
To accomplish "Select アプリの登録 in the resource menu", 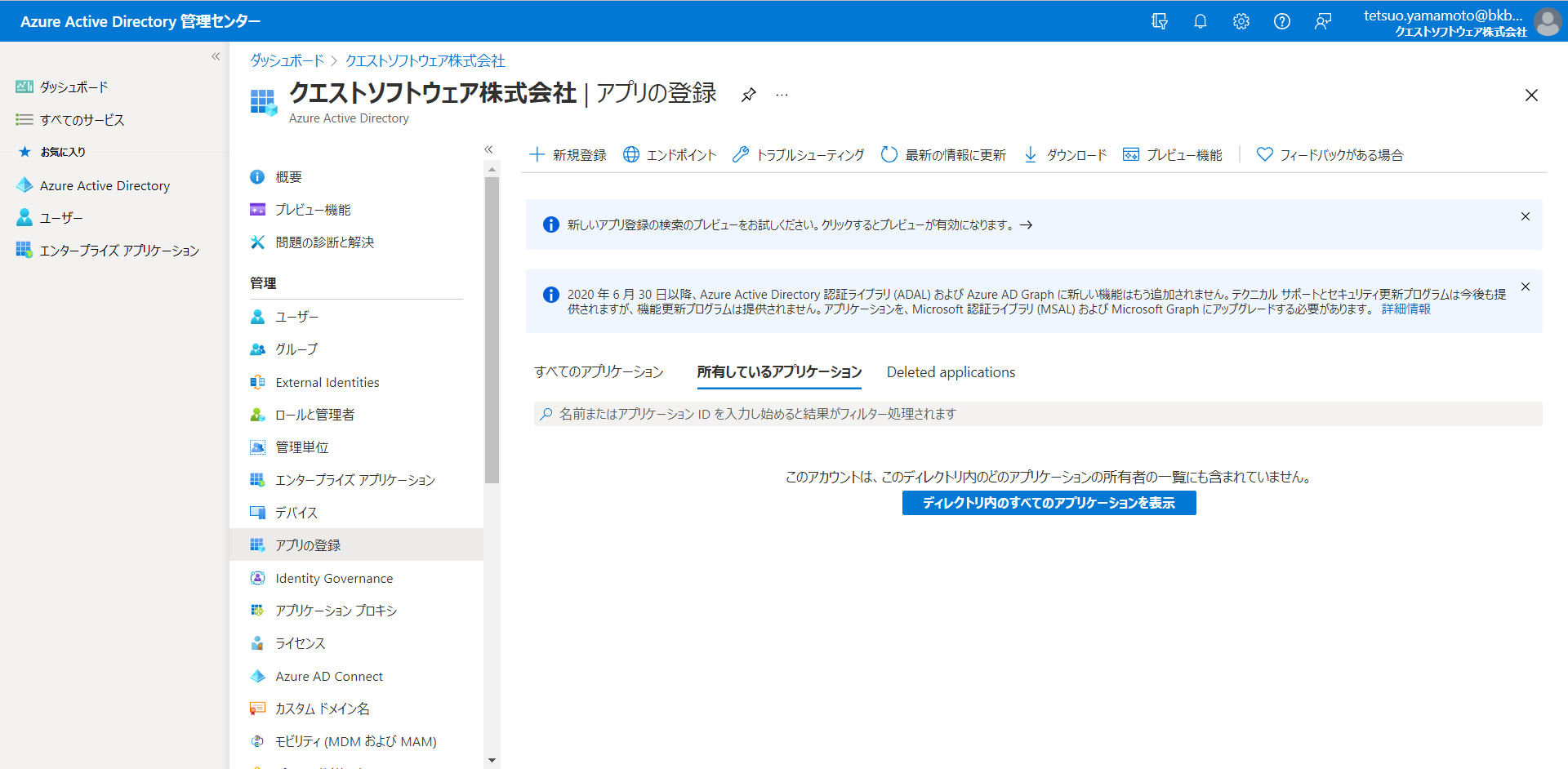I will click(356, 545).
